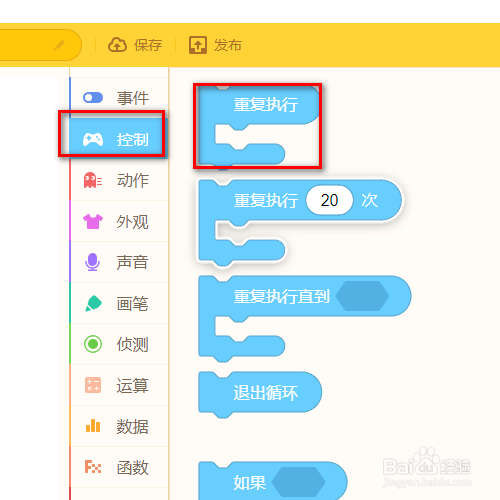Screen dimensions: 500x500
Task: Select the bar chart 数据 category icon
Action: (x=93, y=426)
